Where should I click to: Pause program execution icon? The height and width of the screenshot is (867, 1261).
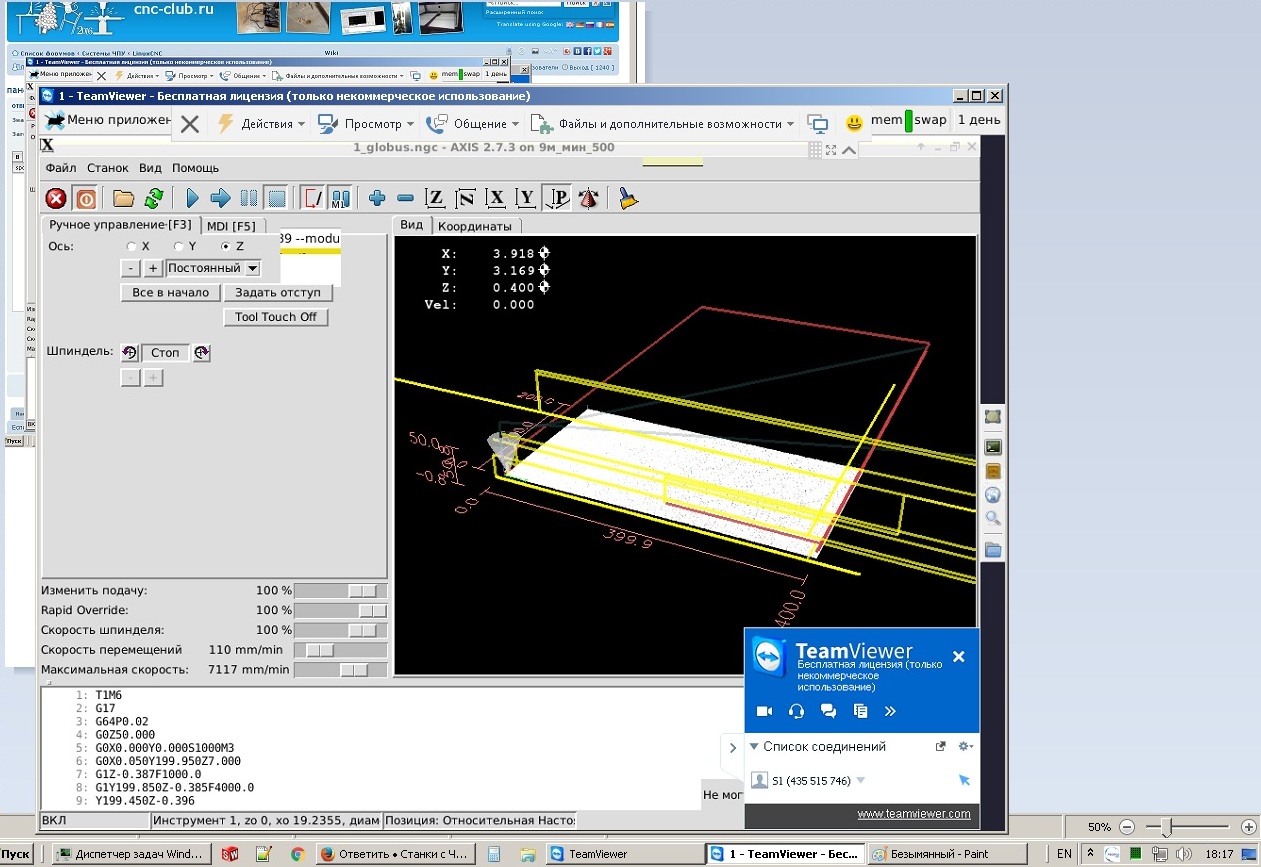(249, 198)
